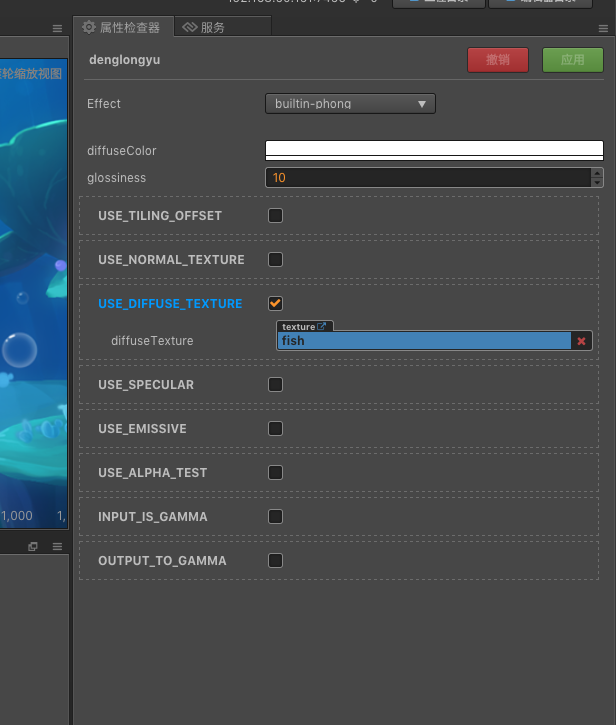The image size is (616, 725).
Task: Enable USE_ALPHA_TEST checkbox
Action: point(275,472)
